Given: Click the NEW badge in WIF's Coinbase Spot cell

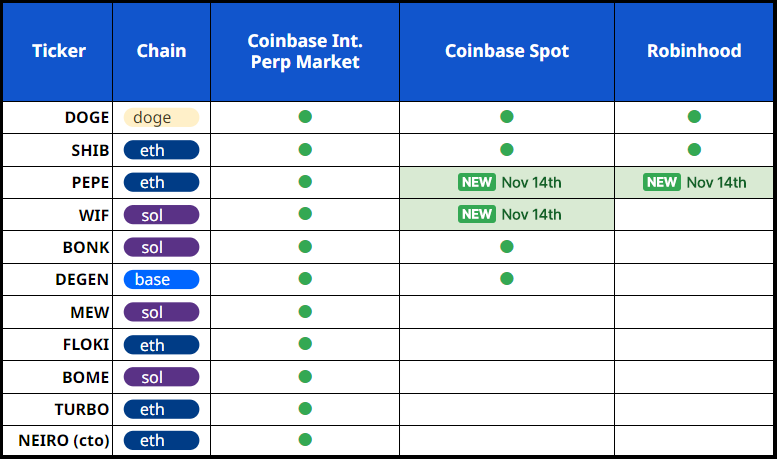Looking at the screenshot, I should 477,214.
